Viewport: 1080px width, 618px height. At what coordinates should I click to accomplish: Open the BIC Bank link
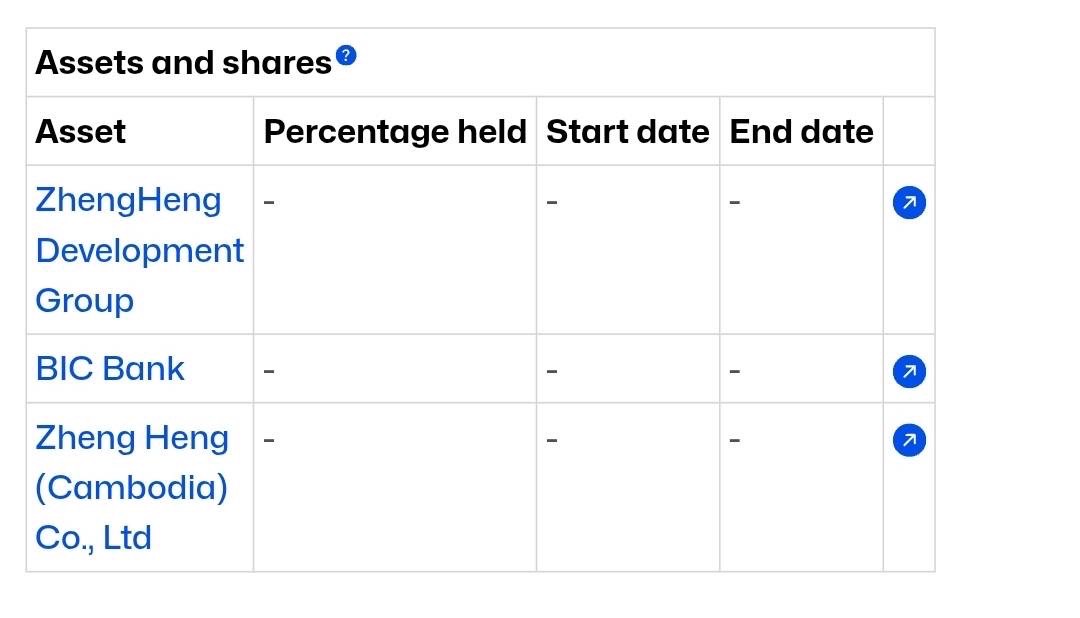pyautogui.click(x=110, y=368)
